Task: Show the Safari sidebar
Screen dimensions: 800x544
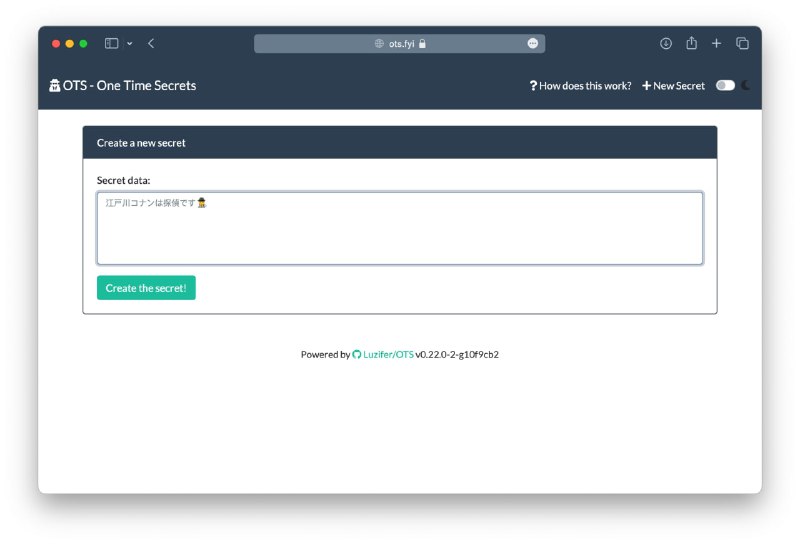Action: click(x=111, y=44)
